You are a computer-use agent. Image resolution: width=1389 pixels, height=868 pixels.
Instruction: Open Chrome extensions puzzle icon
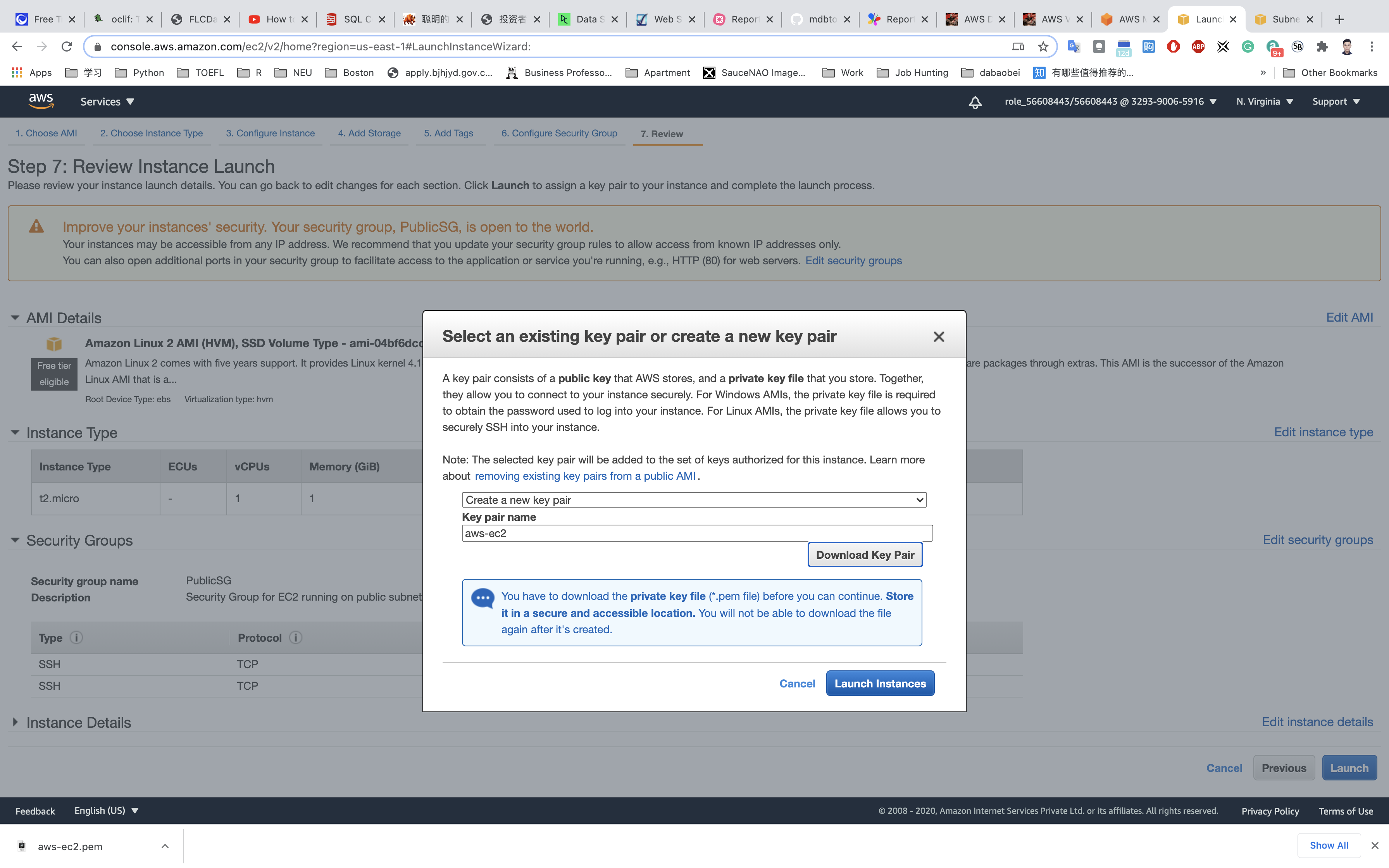point(1322,46)
